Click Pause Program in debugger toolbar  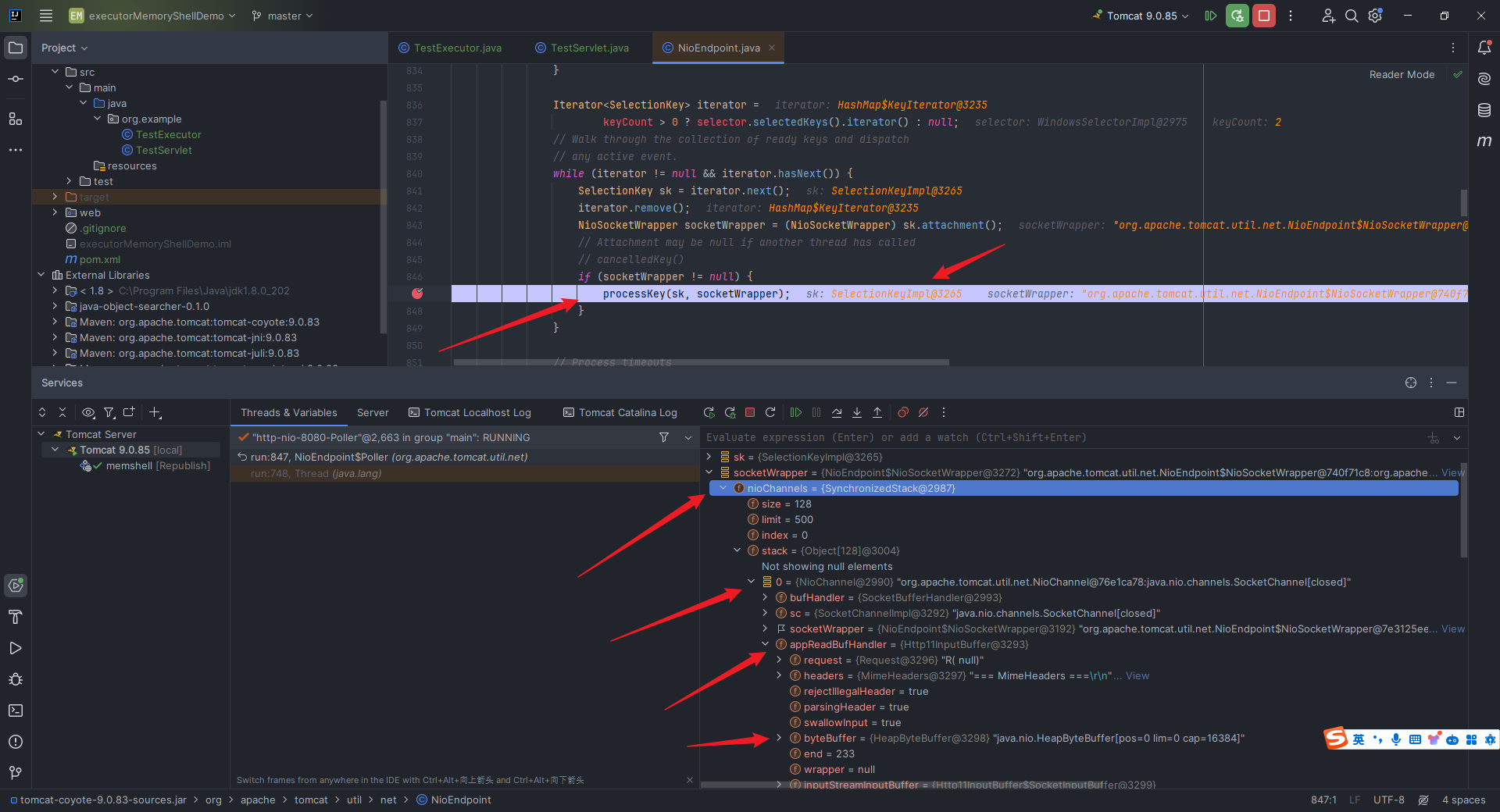[x=816, y=412]
